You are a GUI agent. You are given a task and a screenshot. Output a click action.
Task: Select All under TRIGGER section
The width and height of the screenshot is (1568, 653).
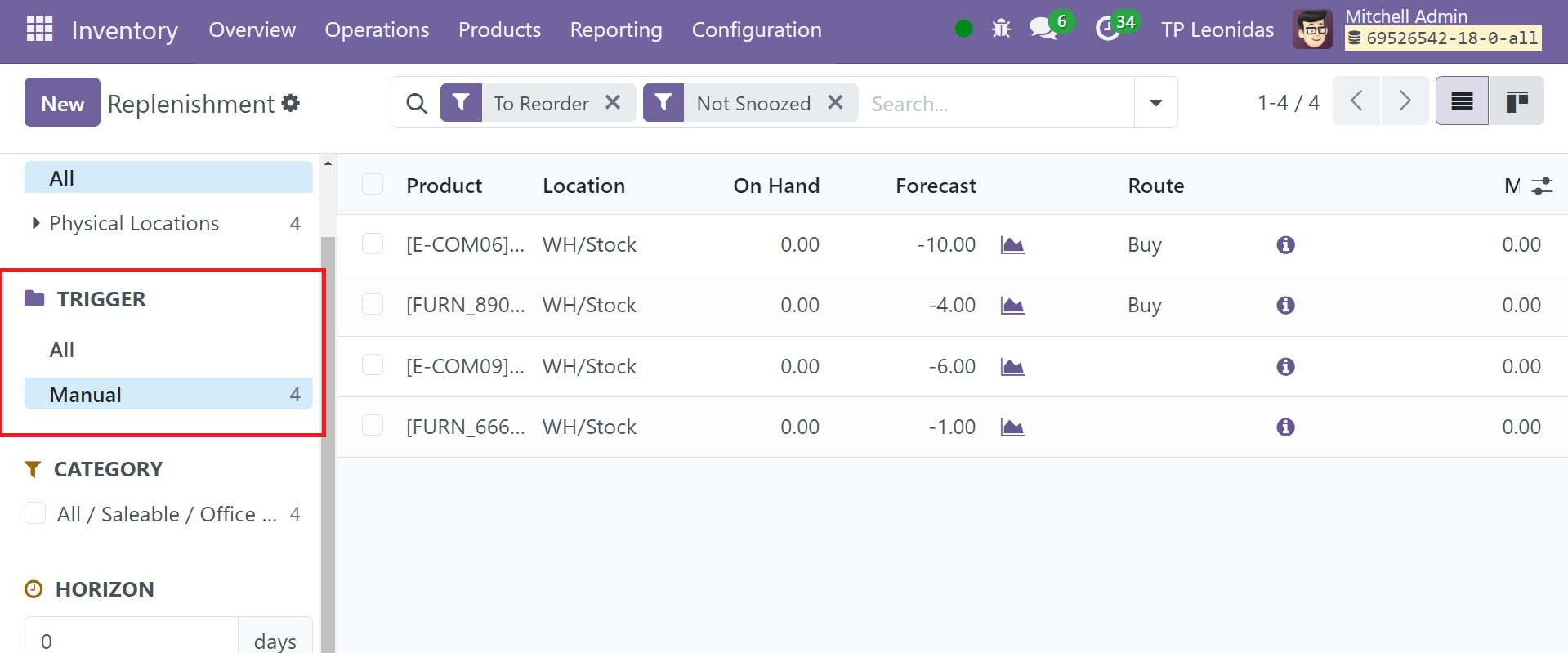coord(62,350)
